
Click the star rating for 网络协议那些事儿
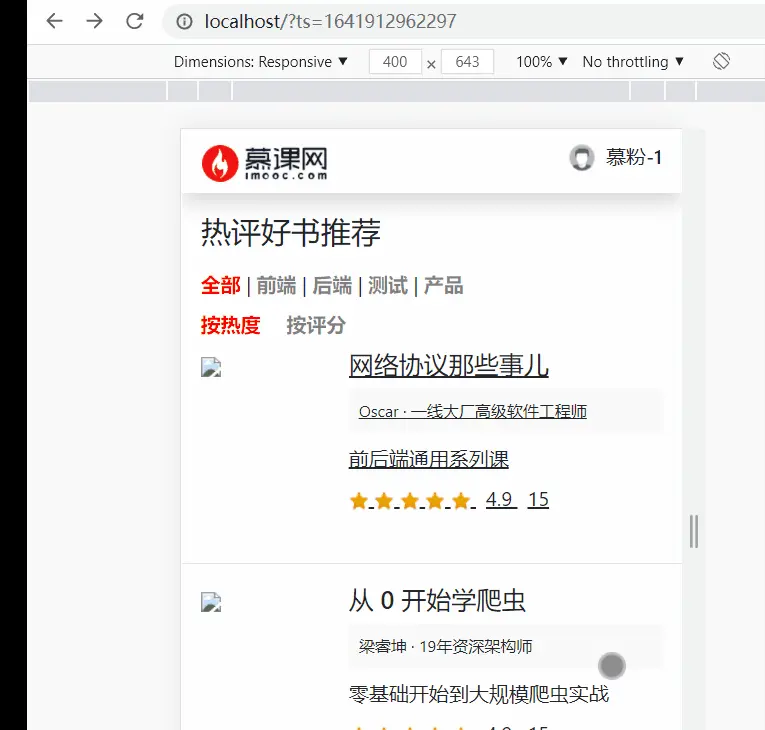tap(412, 501)
